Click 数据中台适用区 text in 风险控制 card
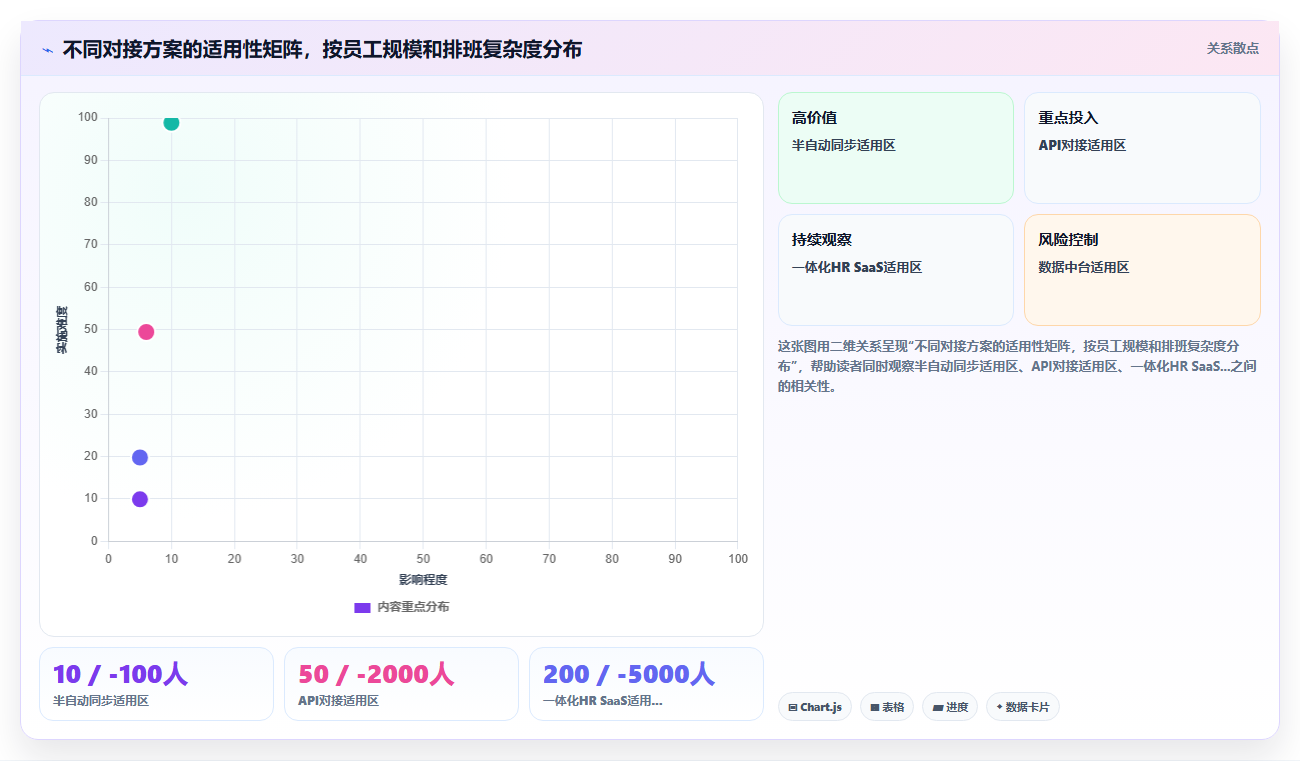 pos(1083,267)
